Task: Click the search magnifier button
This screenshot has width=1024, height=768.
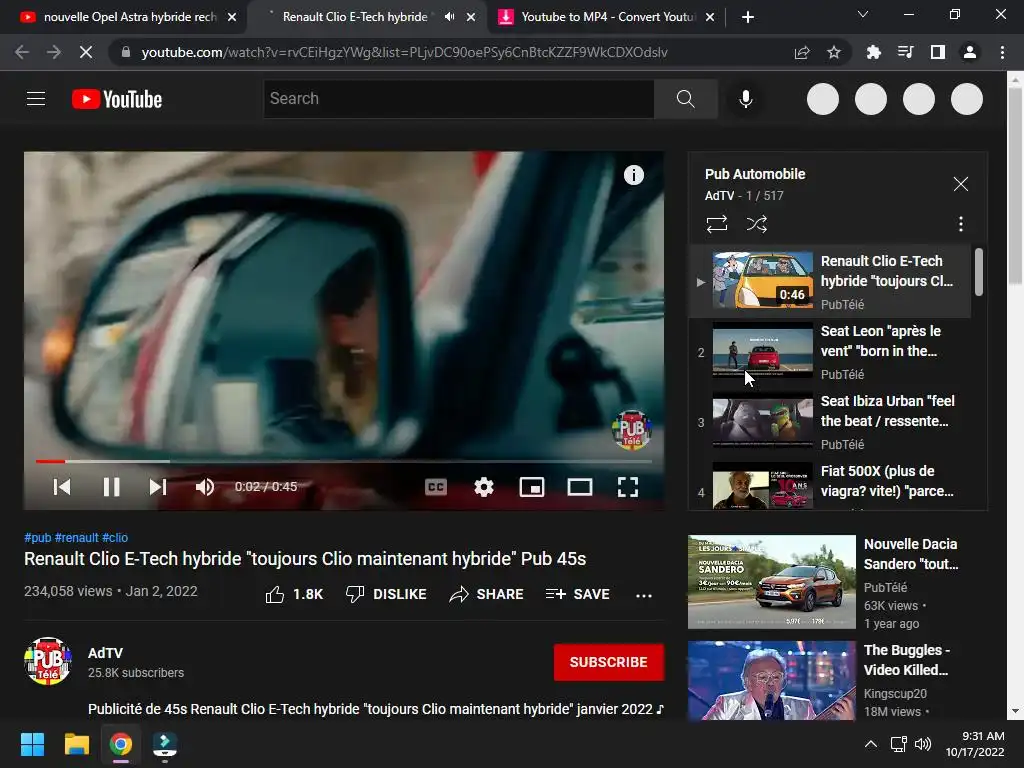Action: 686,99
